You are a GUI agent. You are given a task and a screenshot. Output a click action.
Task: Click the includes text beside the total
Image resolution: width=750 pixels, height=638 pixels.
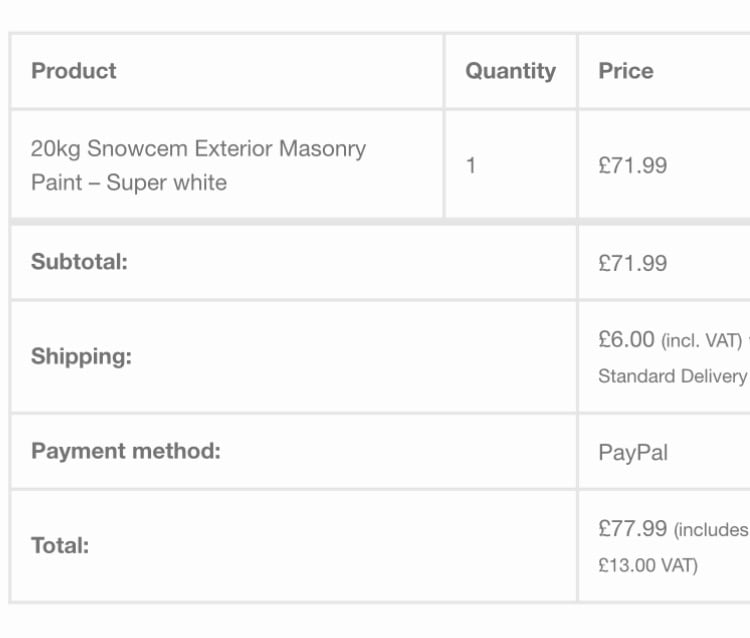711,530
